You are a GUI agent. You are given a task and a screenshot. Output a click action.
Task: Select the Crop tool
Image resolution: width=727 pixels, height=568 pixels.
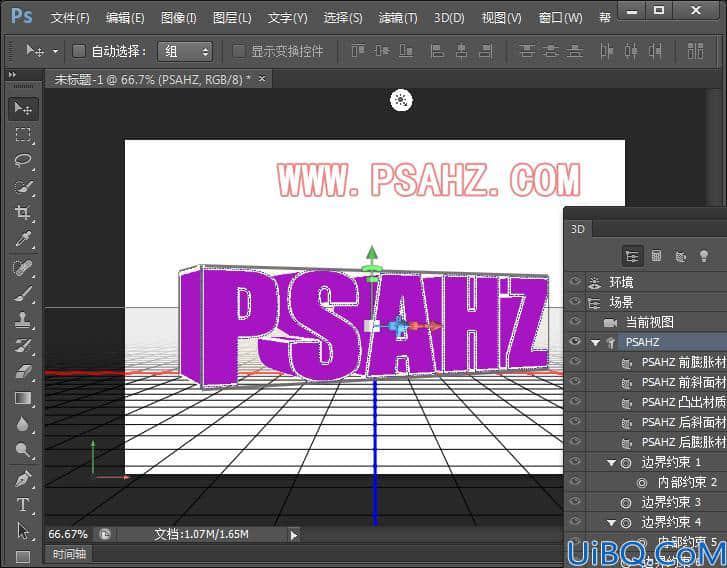click(23, 212)
